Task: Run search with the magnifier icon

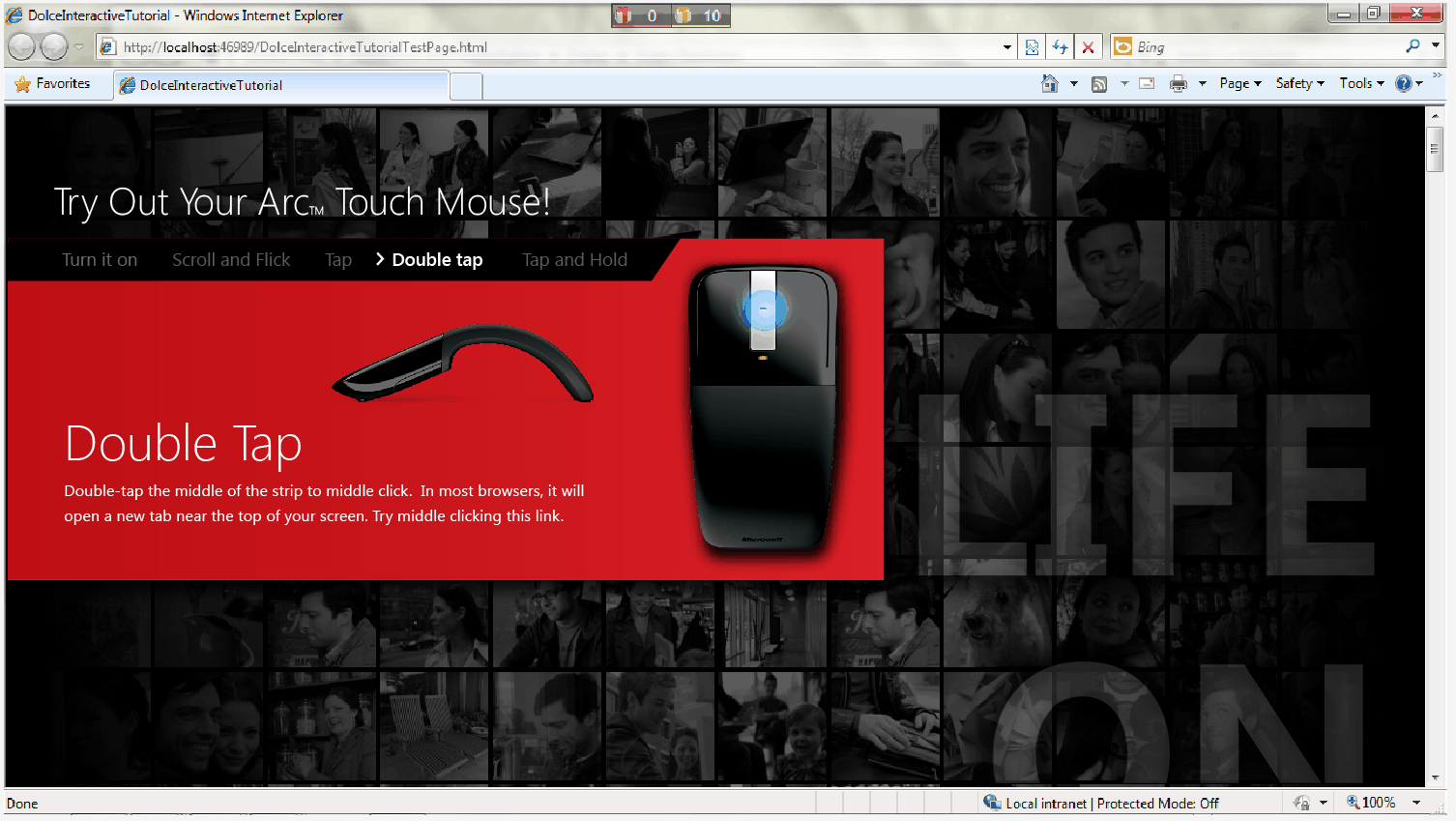Action: pyautogui.click(x=1412, y=45)
